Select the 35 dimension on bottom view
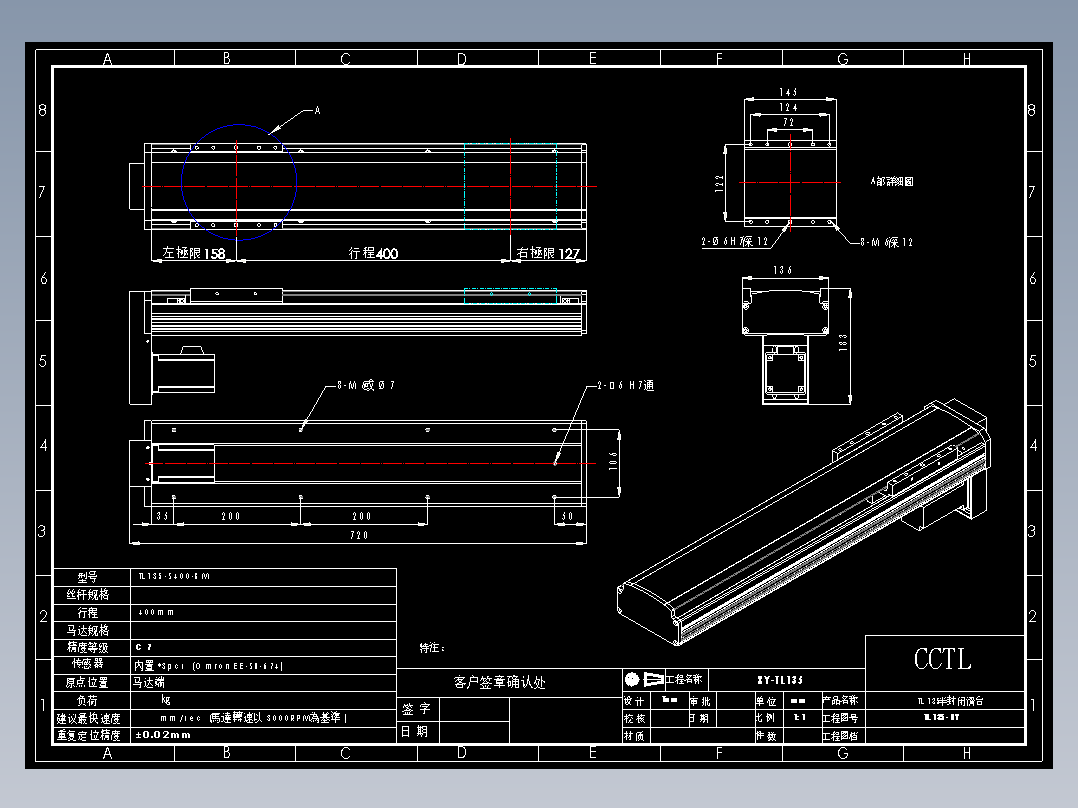The height and width of the screenshot is (808, 1078). coord(162,516)
